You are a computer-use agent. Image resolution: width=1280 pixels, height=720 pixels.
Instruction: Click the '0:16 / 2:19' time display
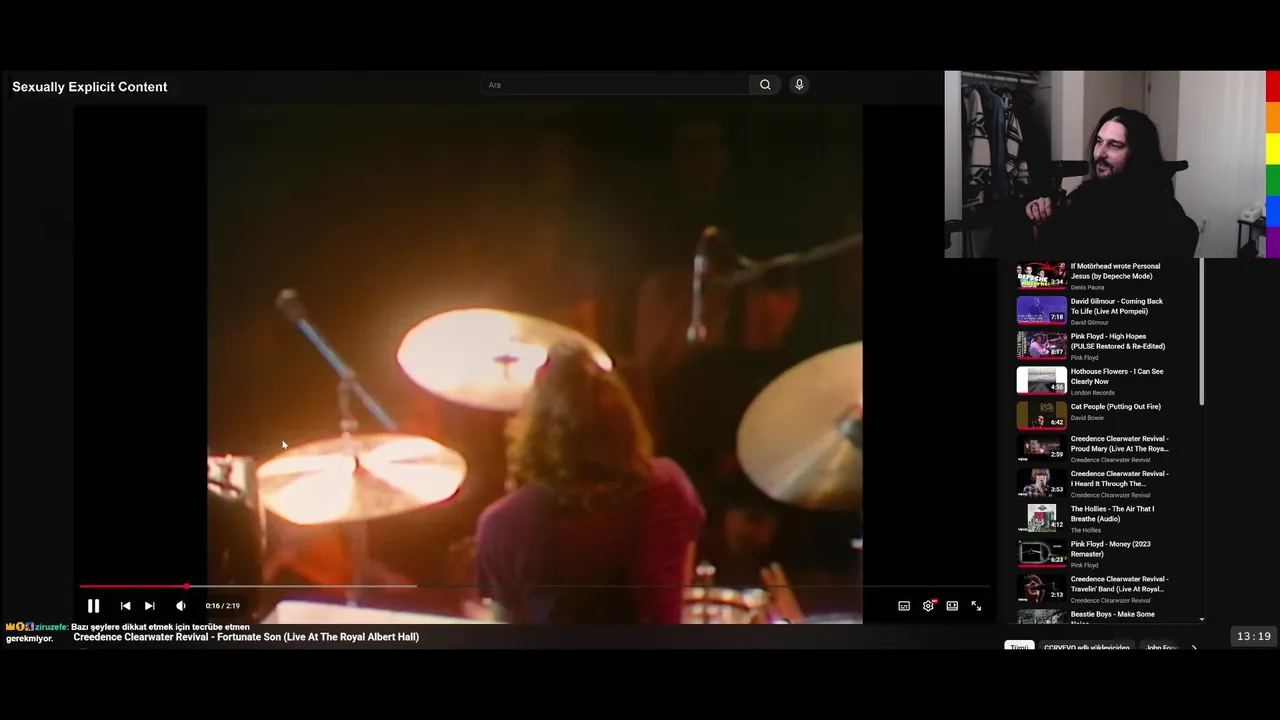click(x=222, y=606)
